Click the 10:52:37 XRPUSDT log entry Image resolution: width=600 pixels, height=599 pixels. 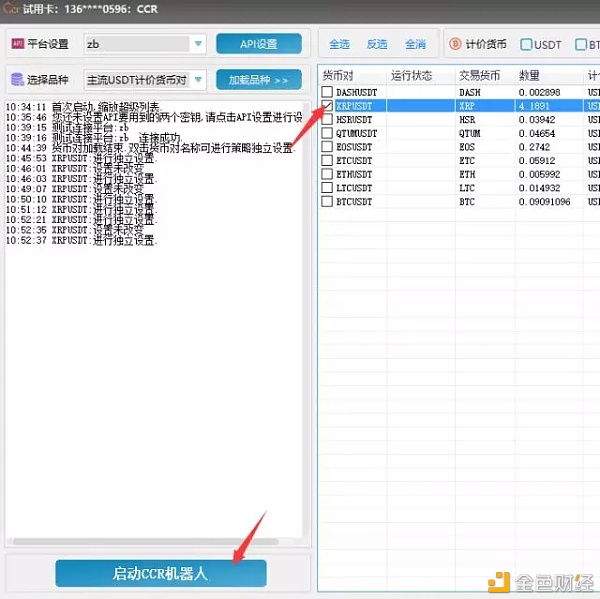(82, 240)
